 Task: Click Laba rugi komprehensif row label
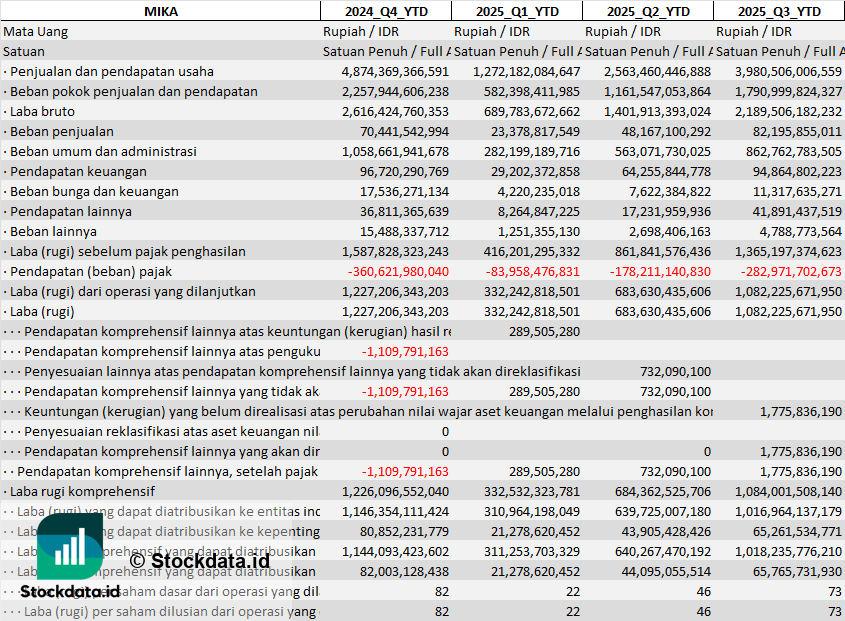point(82,492)
